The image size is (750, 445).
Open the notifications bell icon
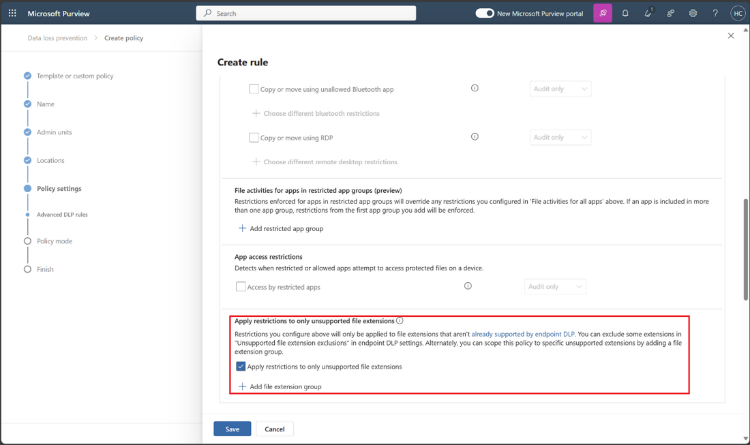pos(625,13)
